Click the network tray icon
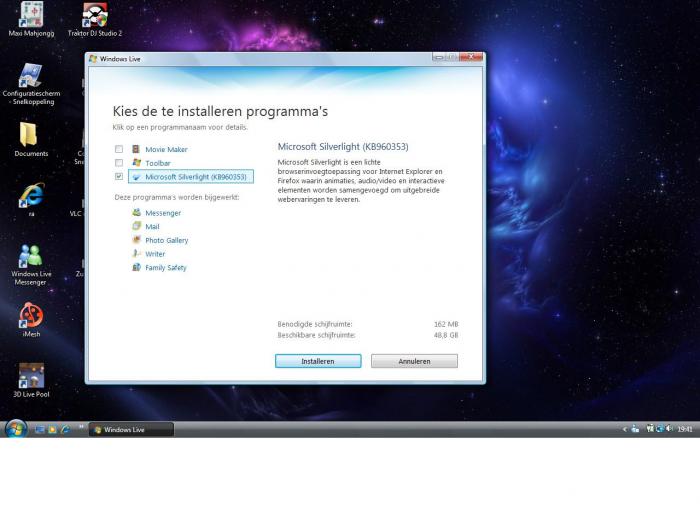Viewport: 700px width, 518px height. [660, 429]
